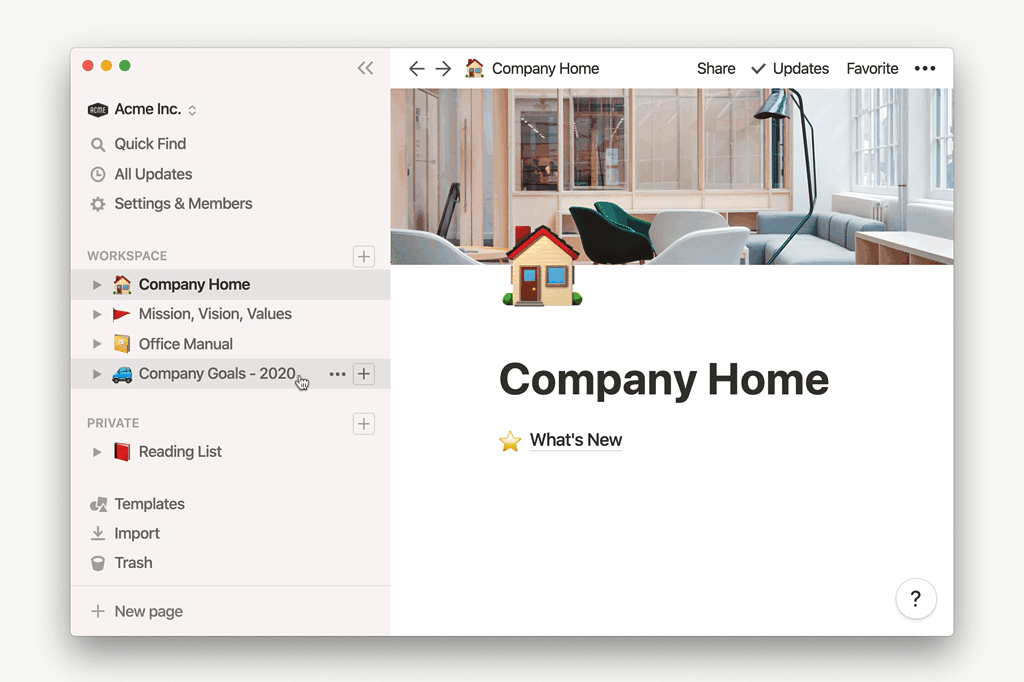Click the Acme Inc. workspace name

[x=148, y=109]
